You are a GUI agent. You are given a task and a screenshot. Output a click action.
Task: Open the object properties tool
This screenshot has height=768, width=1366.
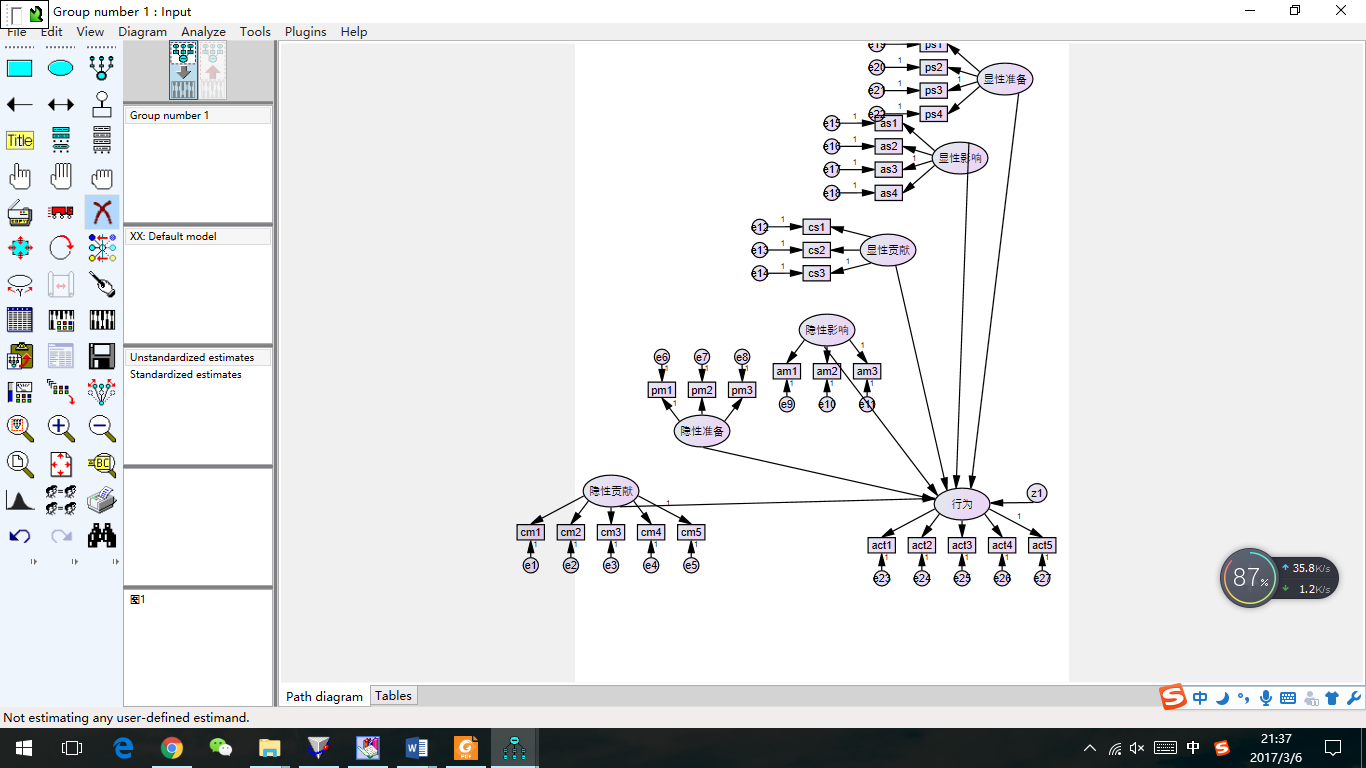pyautogui.click(x=20, y=392)
